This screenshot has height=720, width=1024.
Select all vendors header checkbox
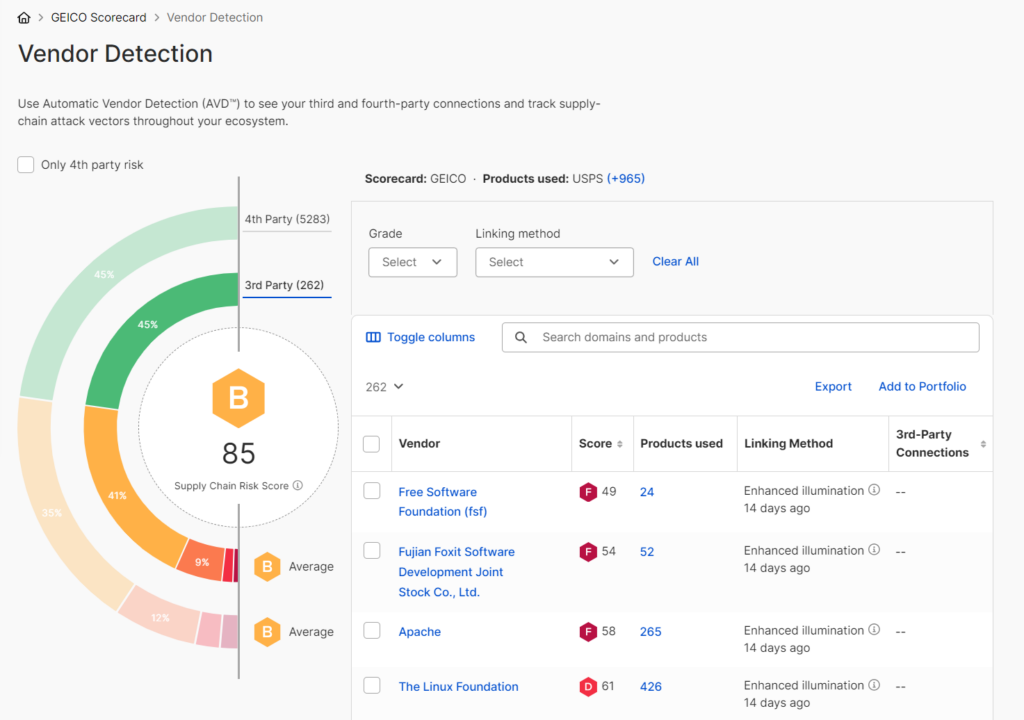tap(372, 444)
